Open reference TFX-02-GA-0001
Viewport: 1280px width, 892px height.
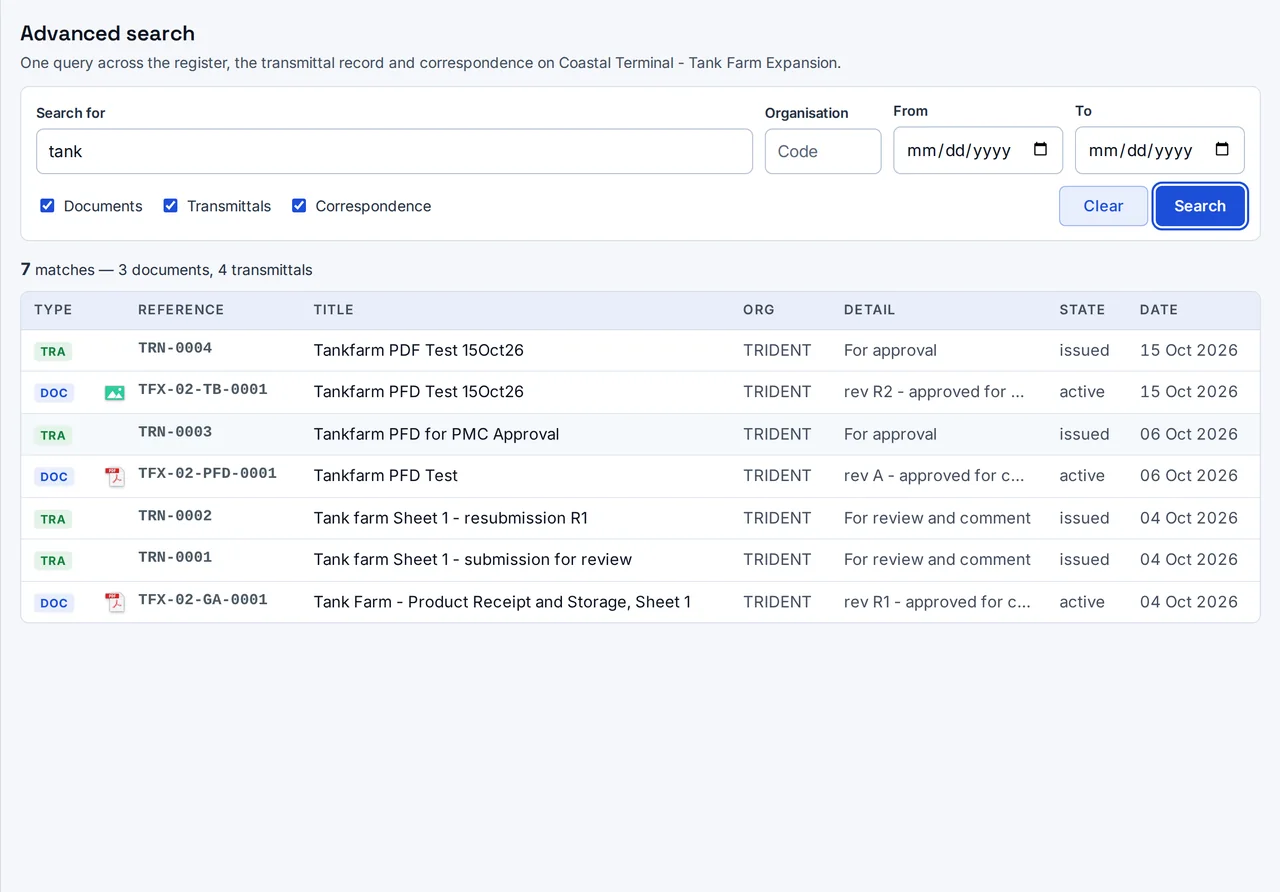(203, 600)
